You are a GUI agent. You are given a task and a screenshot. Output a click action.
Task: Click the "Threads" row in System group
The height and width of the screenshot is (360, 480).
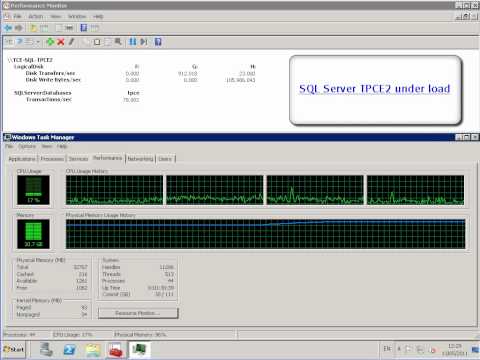138,274
